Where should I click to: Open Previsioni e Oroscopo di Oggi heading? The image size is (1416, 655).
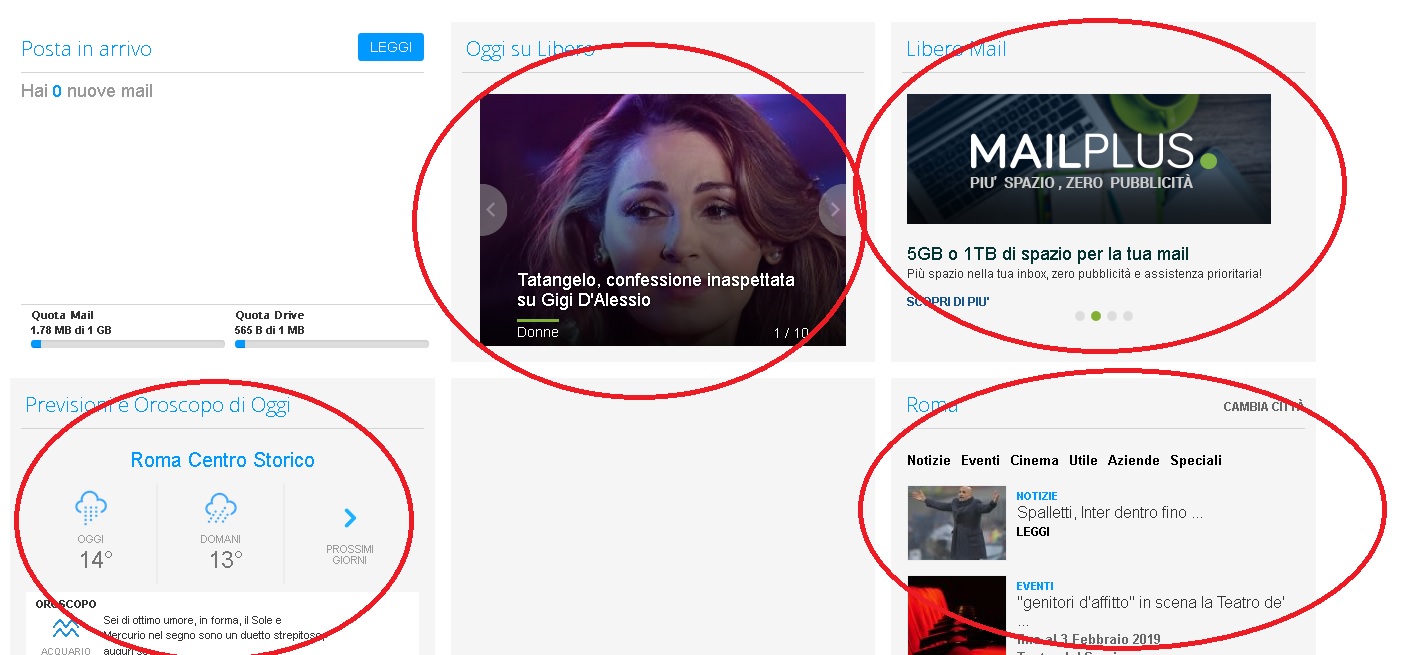click(x=158, y=405)
